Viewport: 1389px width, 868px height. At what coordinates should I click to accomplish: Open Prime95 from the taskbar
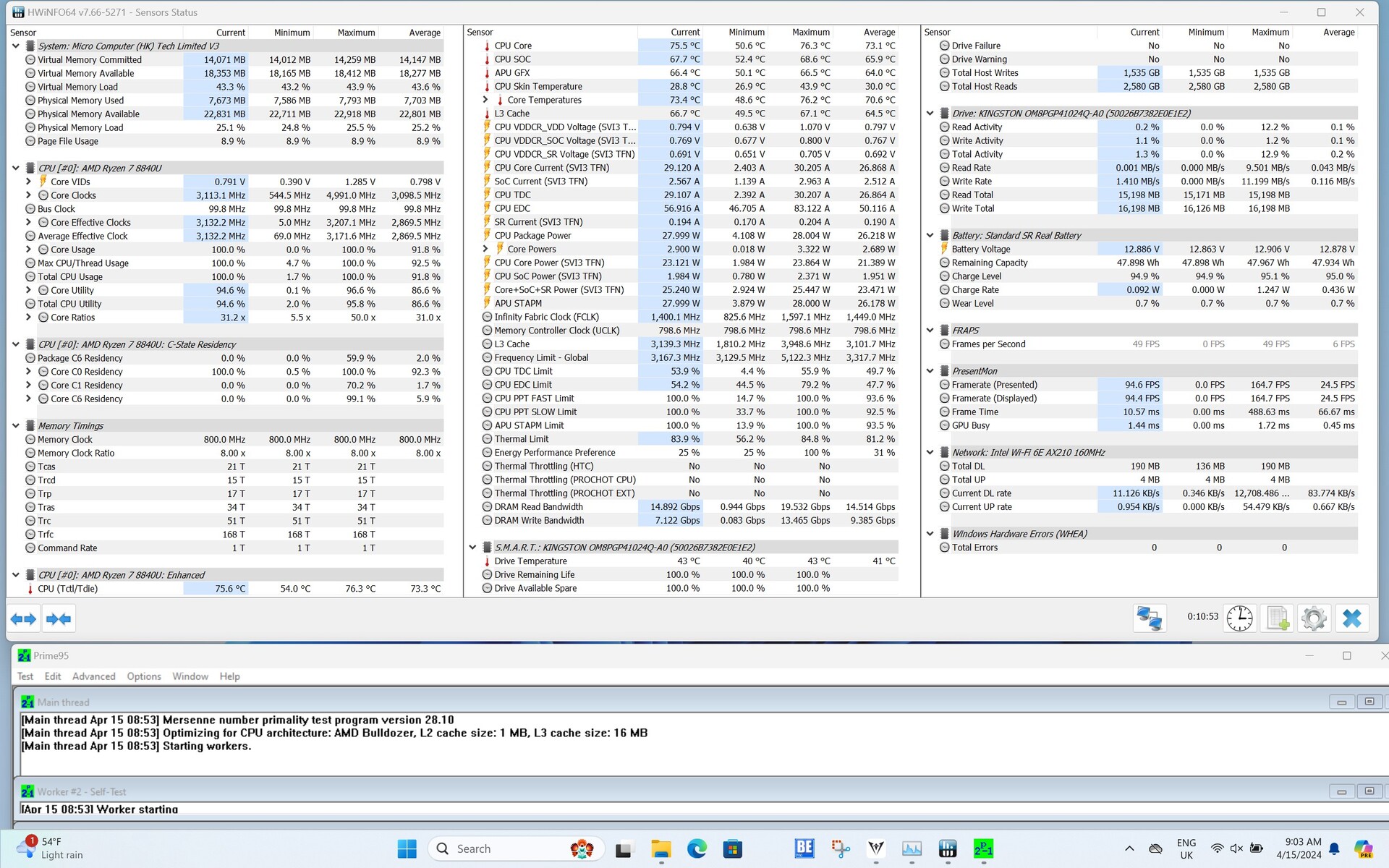(x=983, y=848)
